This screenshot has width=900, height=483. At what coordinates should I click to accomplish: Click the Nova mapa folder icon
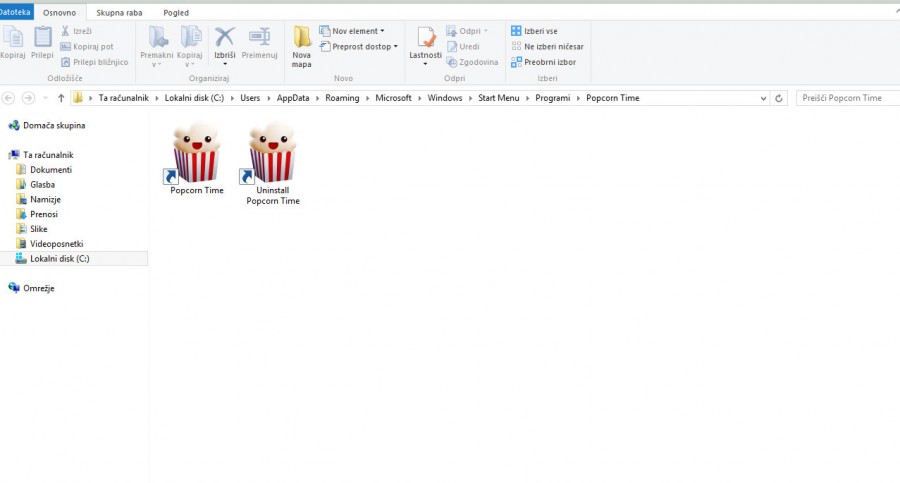coord(302,38)
